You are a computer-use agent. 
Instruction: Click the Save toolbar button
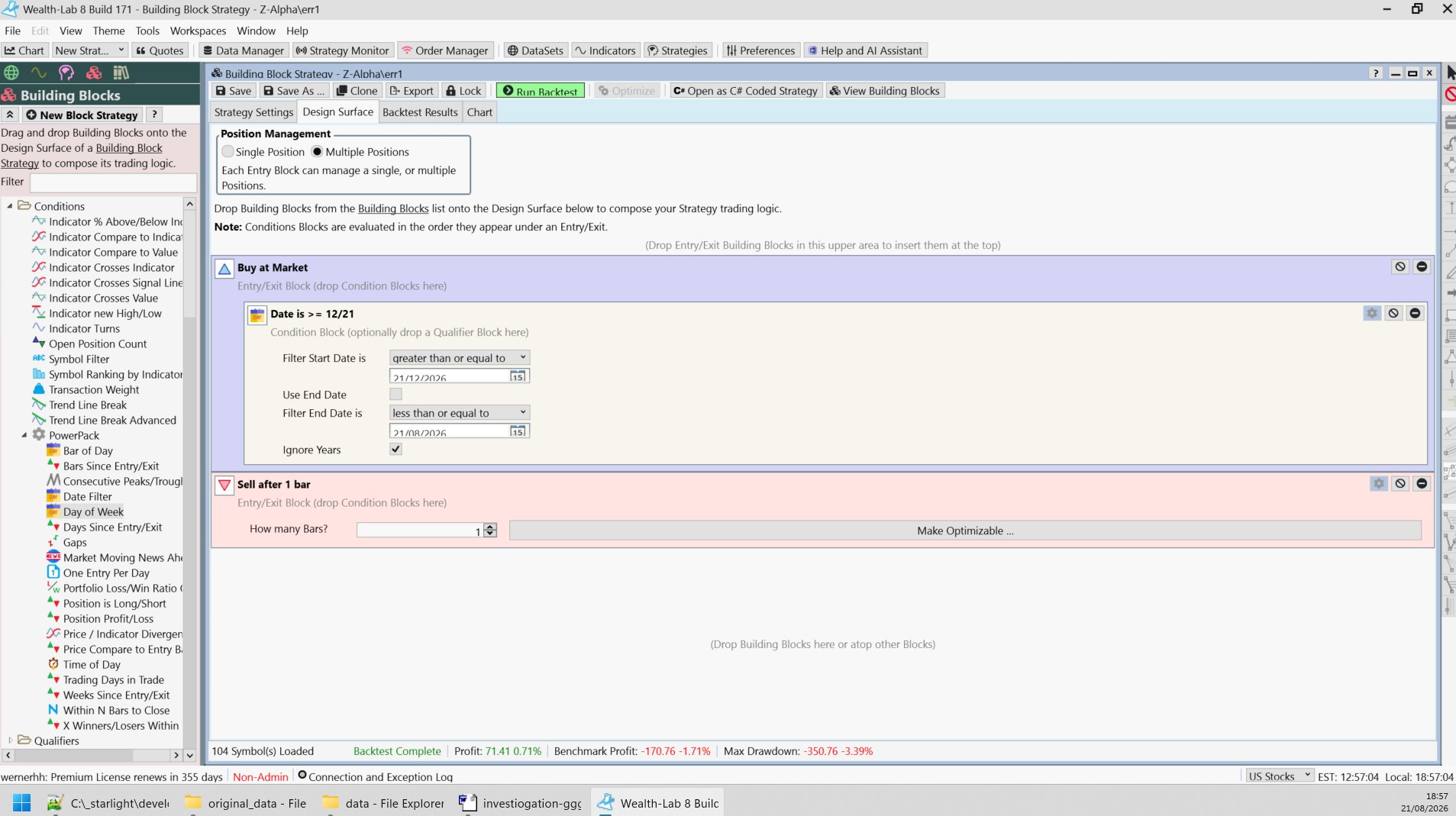pyautogui.click(x=233, y=91)
